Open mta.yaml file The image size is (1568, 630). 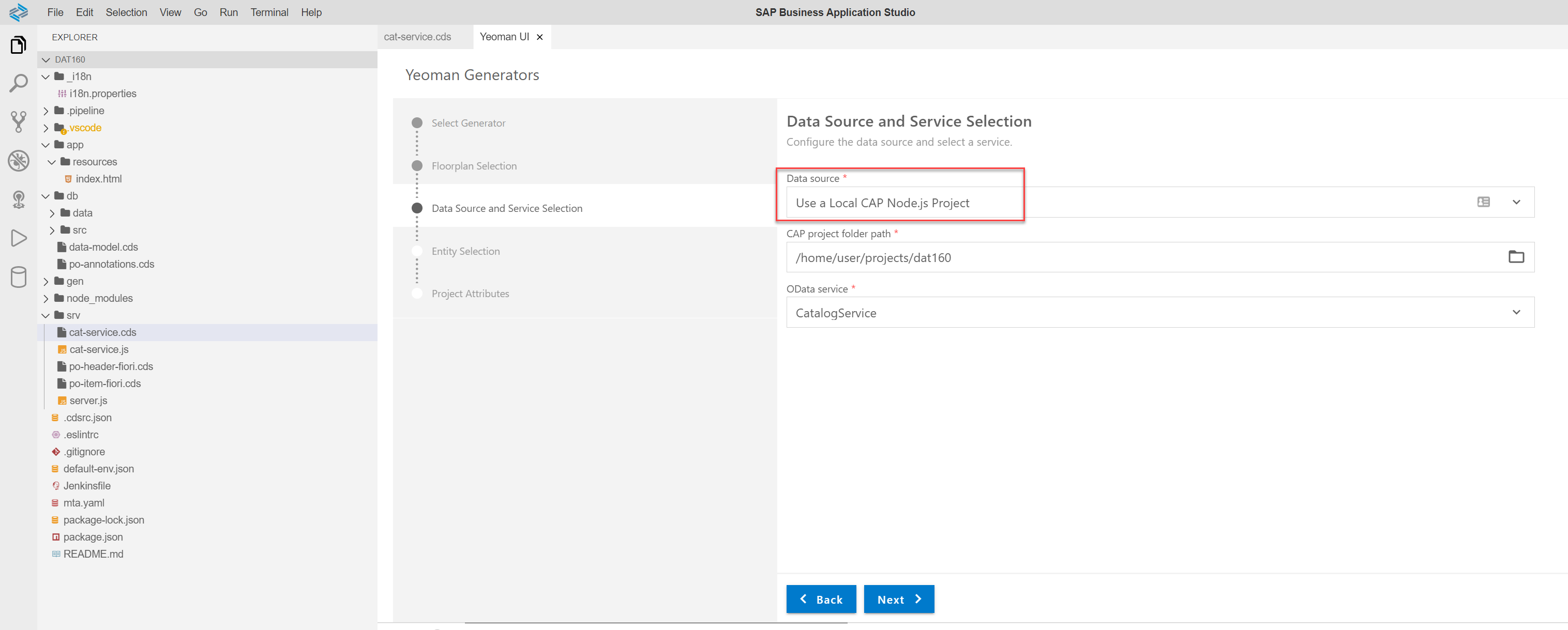pos(84,502)
